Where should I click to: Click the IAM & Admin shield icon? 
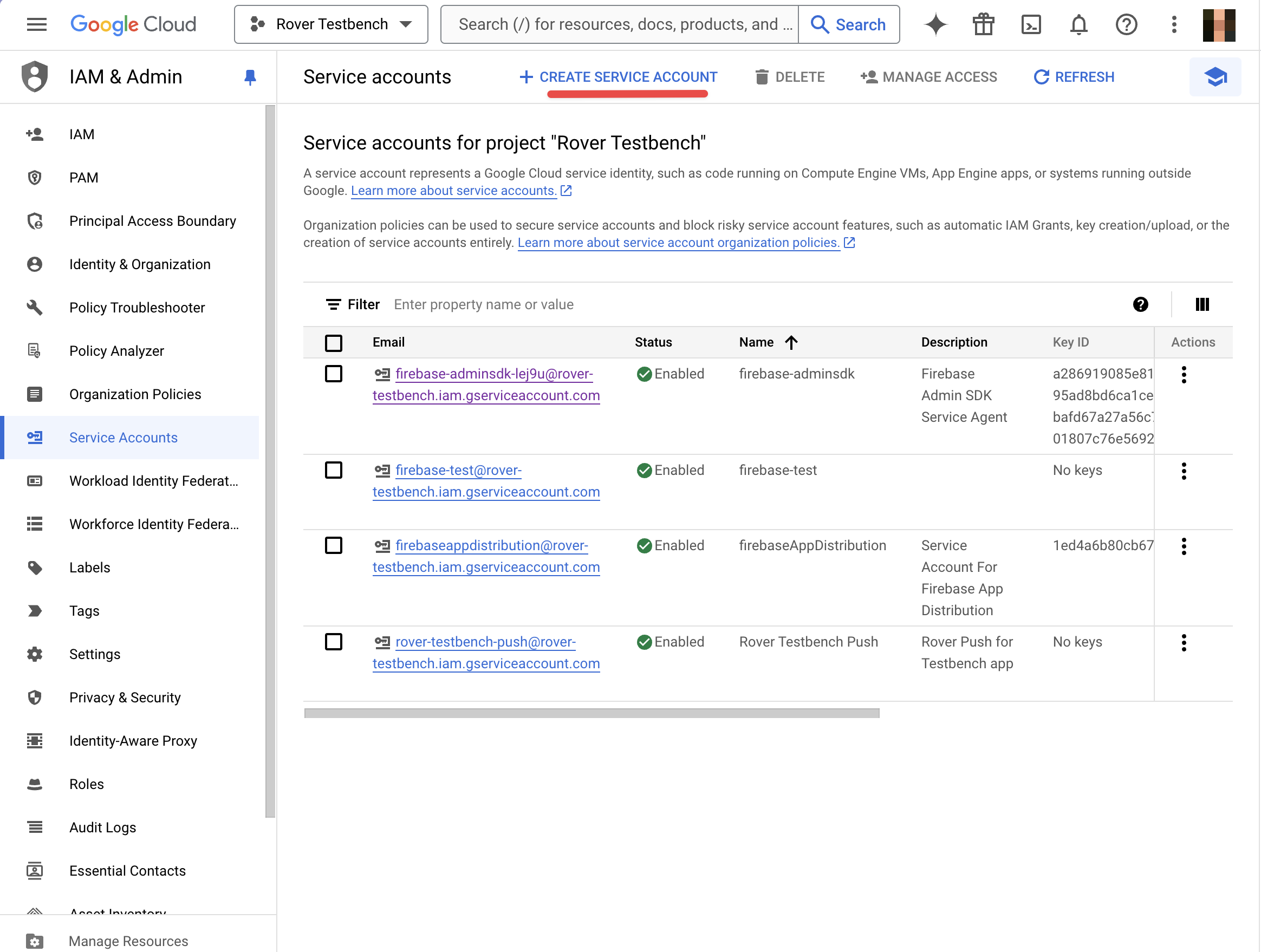click(35, 77)
